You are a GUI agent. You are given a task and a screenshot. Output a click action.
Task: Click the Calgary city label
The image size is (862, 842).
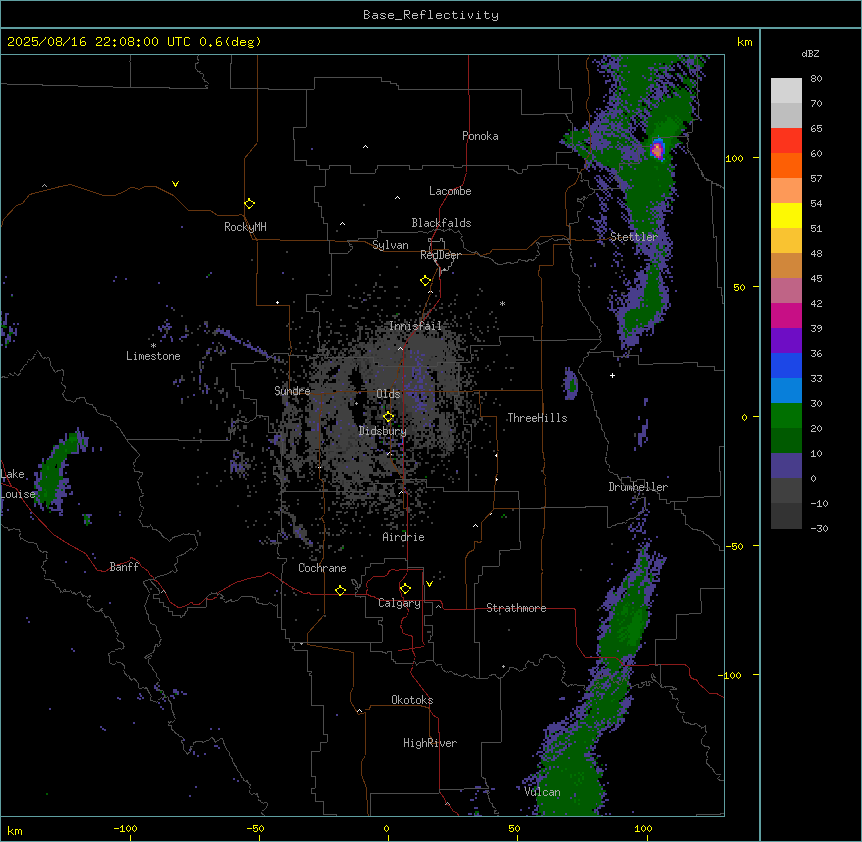point(400,603)
